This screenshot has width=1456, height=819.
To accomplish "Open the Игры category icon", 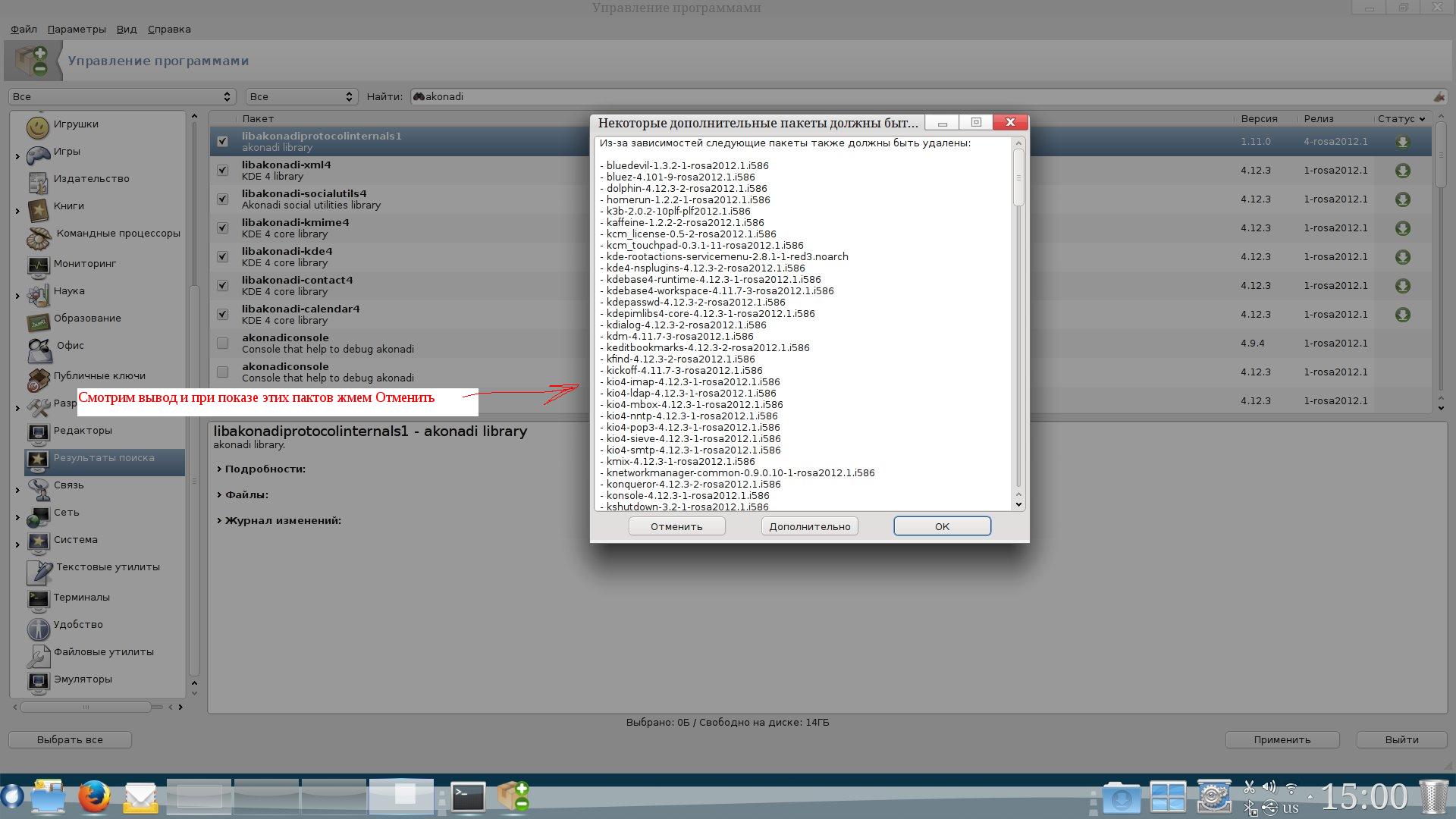I will [x=38, y=155].
